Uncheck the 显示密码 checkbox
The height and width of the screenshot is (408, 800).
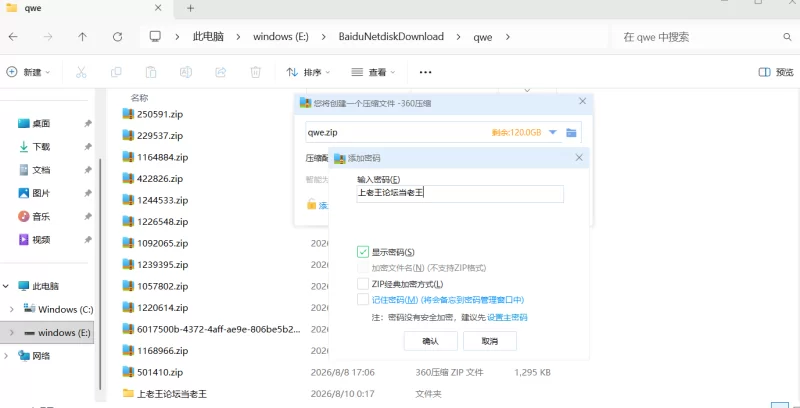(363, 252)
